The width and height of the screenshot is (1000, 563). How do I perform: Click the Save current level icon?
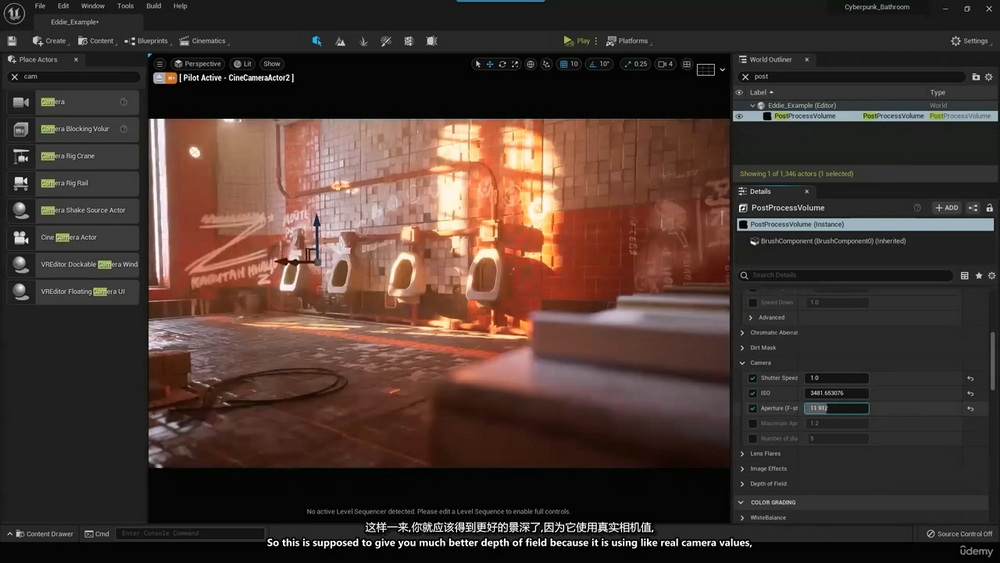(x=11, y=41)
